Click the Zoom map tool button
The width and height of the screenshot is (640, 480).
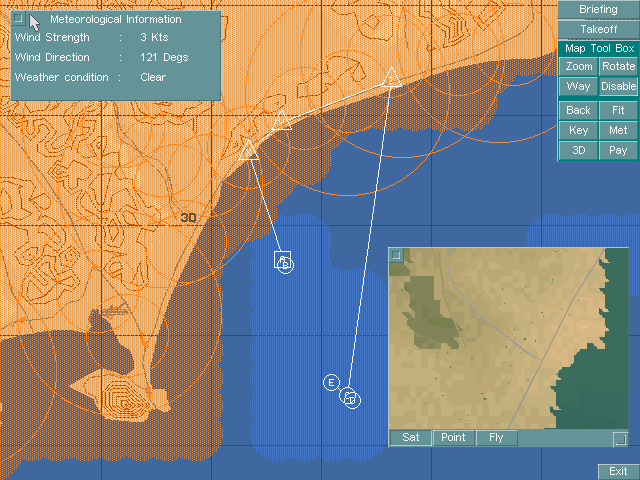pos(578,67)
